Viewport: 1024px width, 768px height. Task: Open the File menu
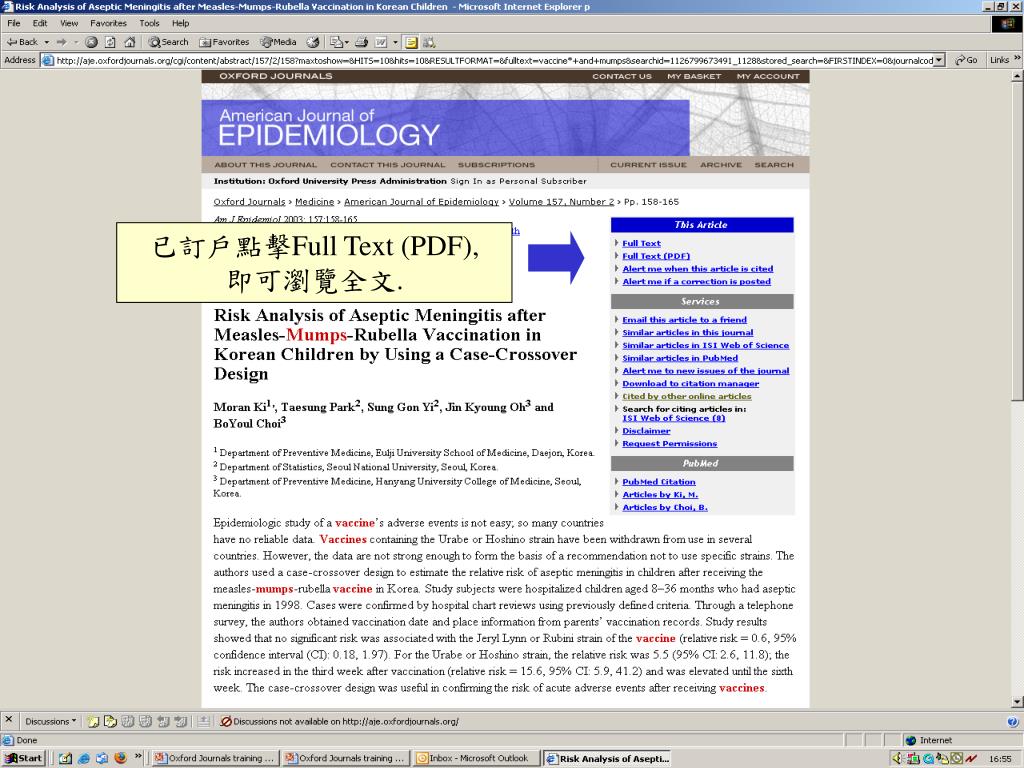tap(14, 24)
